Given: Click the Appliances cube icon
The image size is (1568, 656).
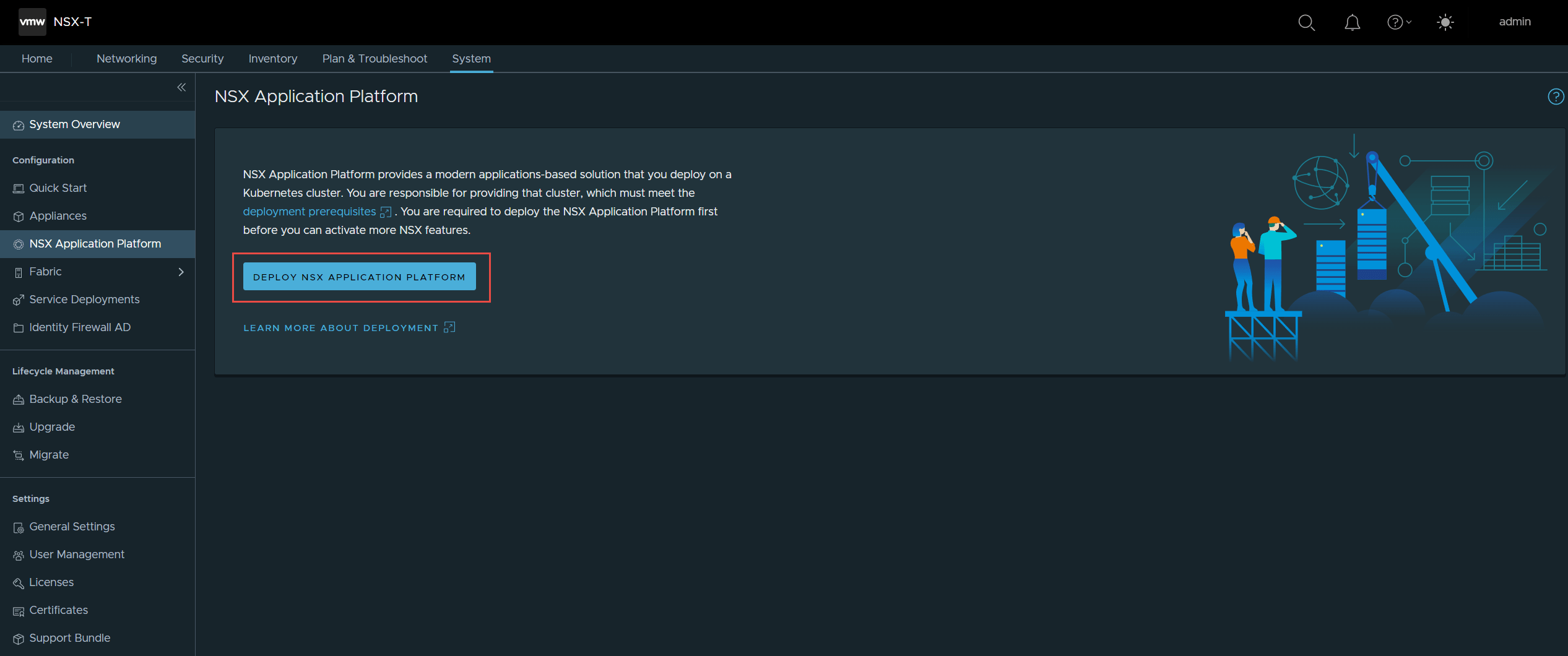Looking at the screenshot, I should point(19,217).
